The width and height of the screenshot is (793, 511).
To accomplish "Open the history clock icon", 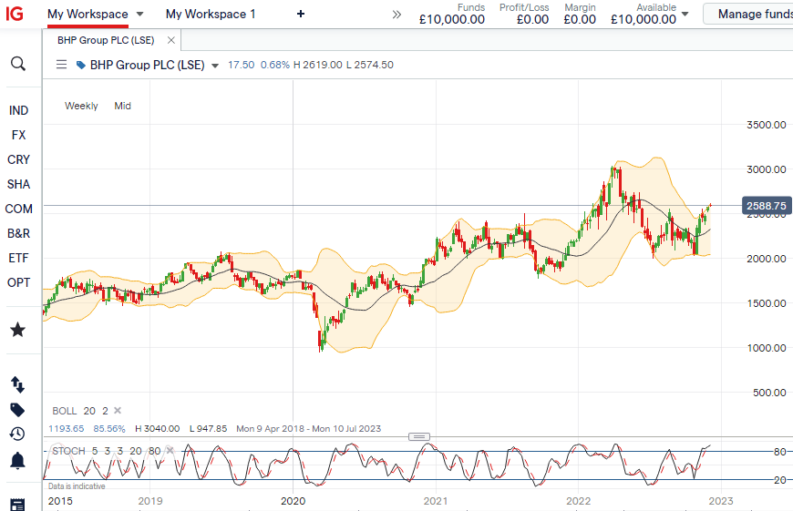I will (x=18, y=434).
